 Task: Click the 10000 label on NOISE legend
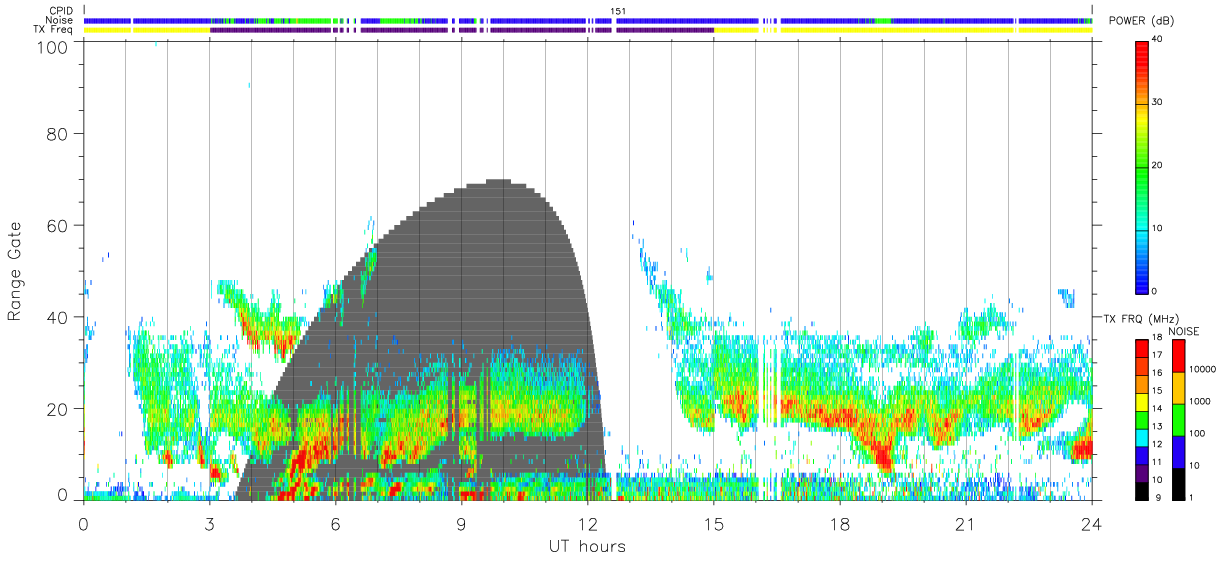coord(1203,369)
